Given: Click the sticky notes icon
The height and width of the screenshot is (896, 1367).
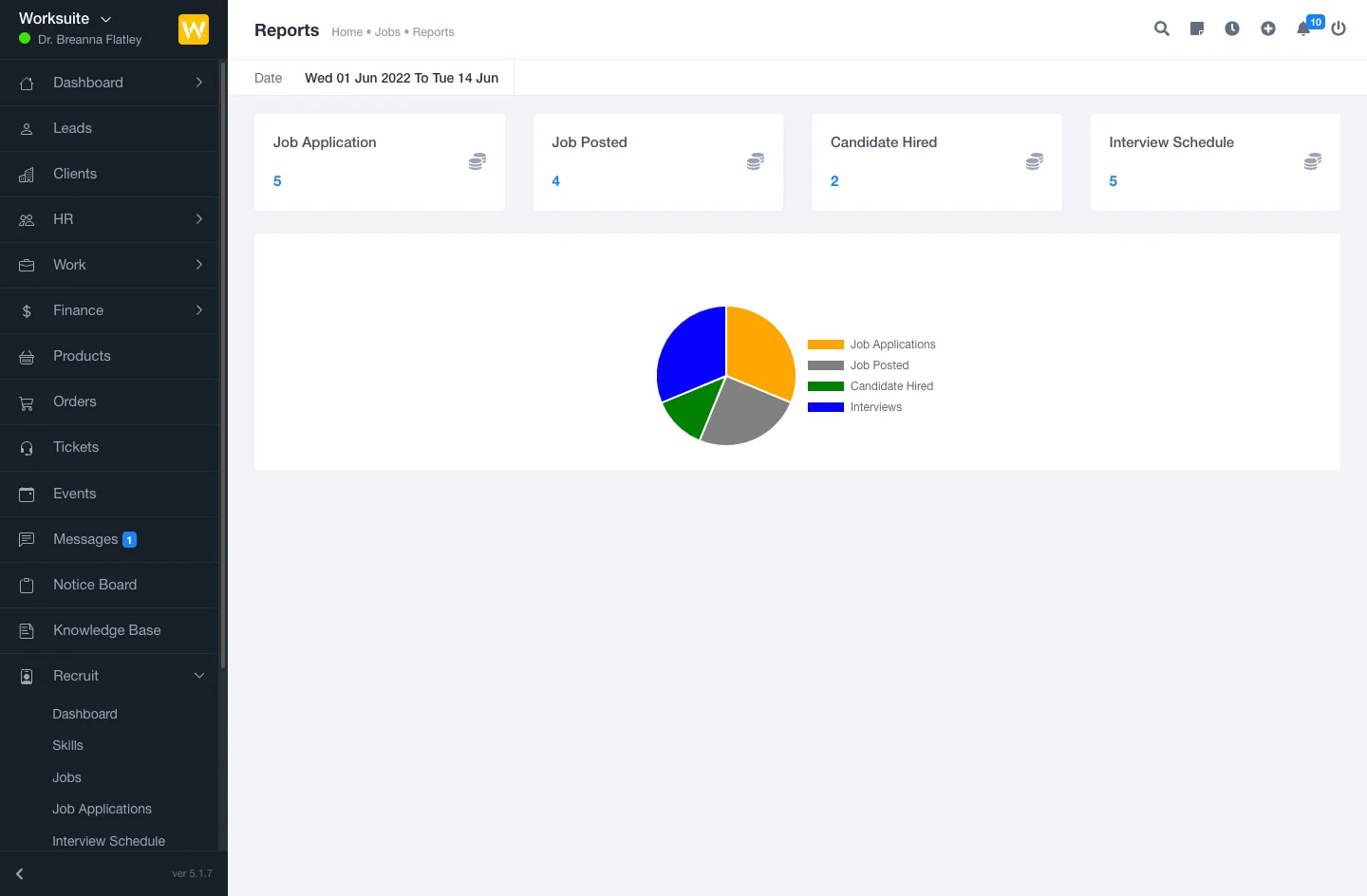Looking at the screenshot, I should pos(1197,28).
